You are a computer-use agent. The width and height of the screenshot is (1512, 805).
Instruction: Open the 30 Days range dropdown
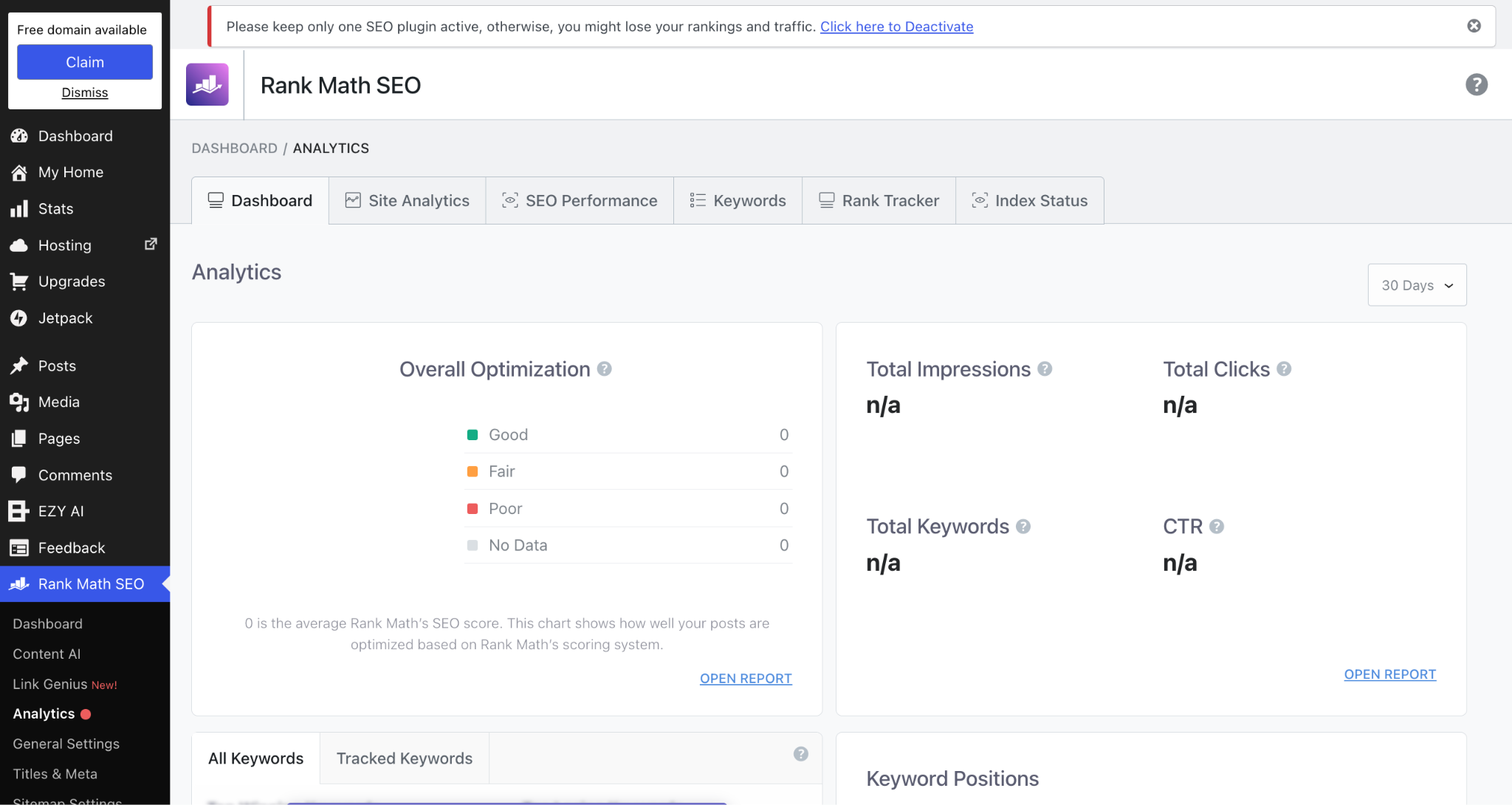1417,285
